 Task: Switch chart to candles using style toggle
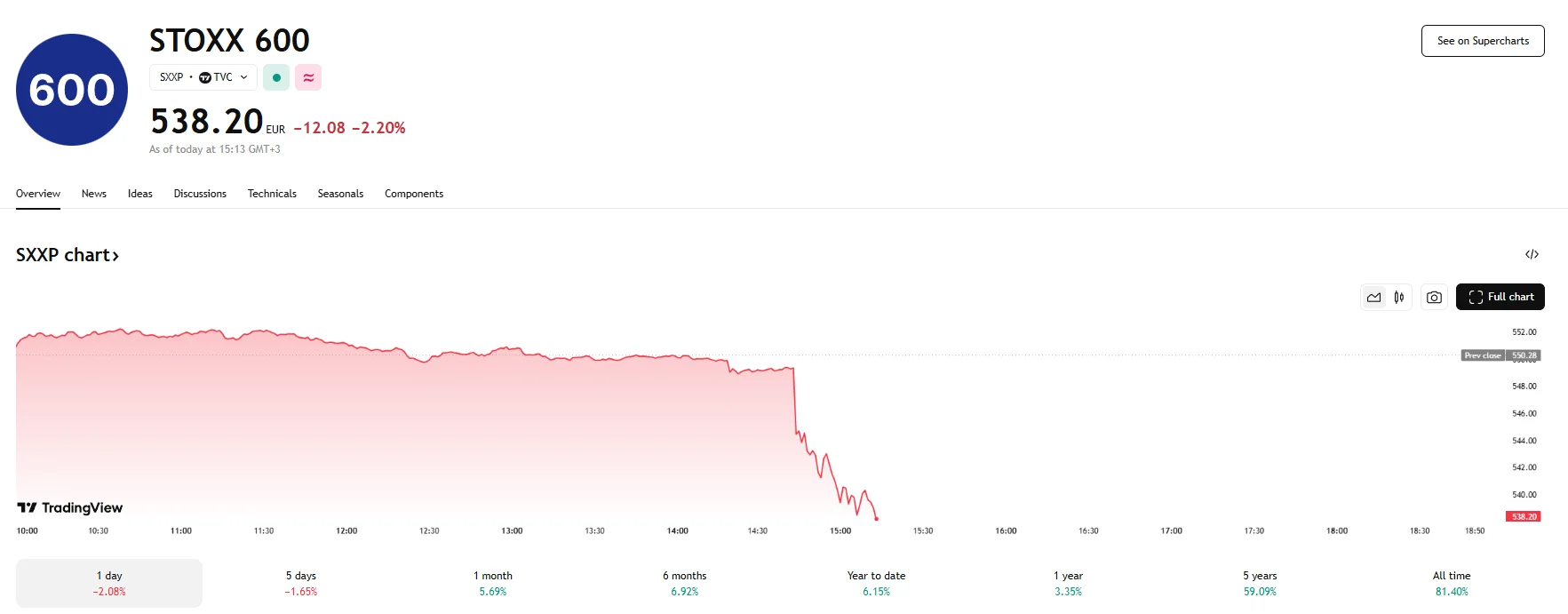pyautogui.click(x=1397, y=297)
